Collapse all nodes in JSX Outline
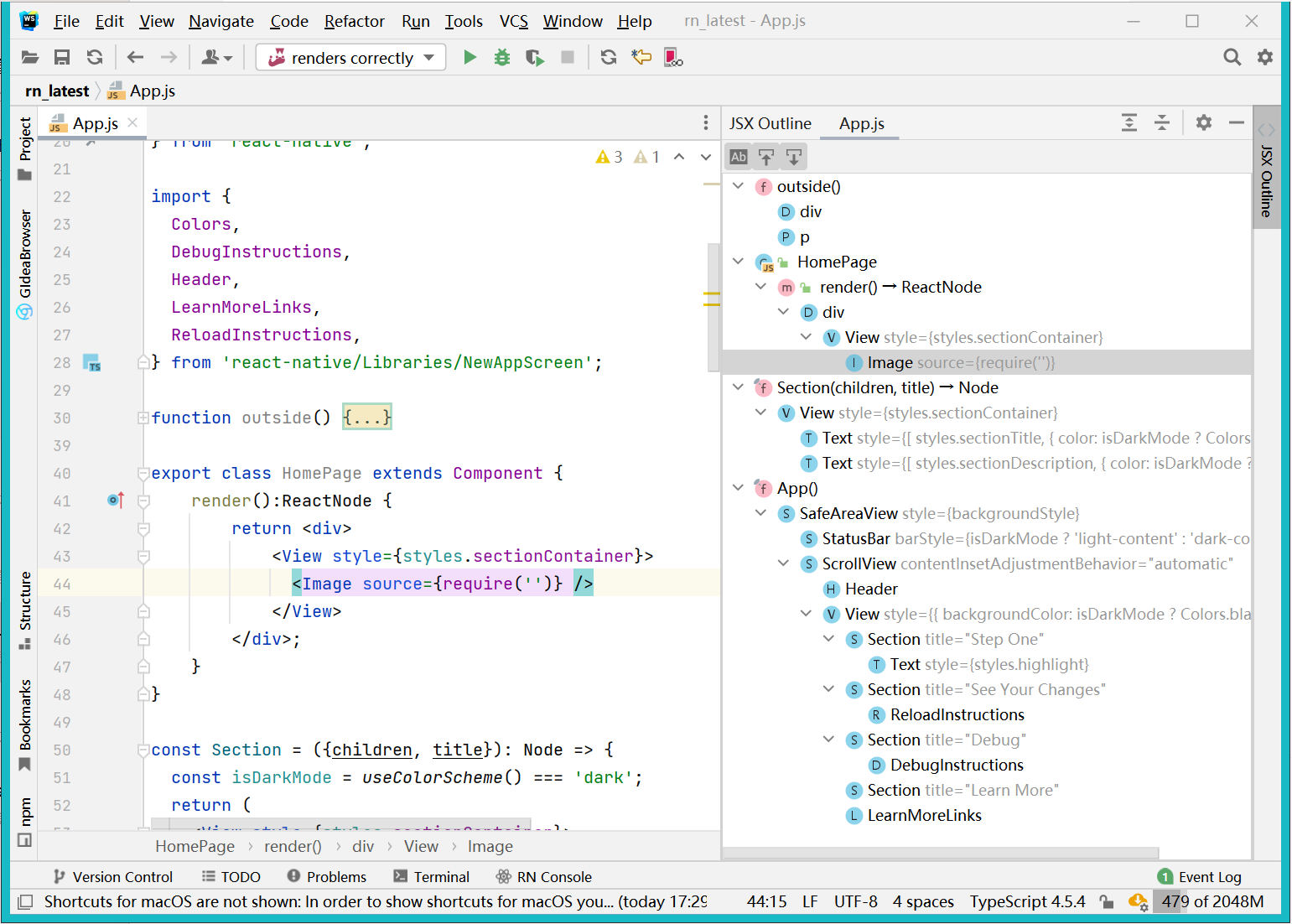 coord(1162,123)
